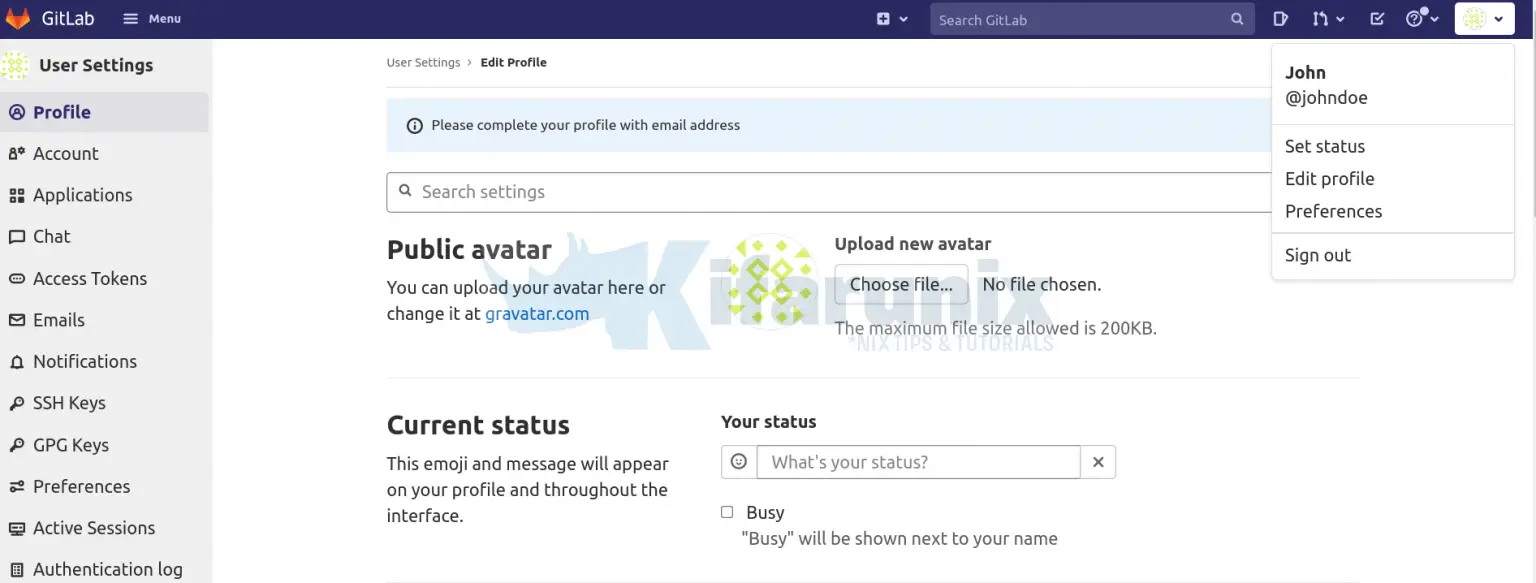The height and width of the screenshot is (583, 1536).
Task: Expand the create new plus dropdown
Action: tap(892, 19)
